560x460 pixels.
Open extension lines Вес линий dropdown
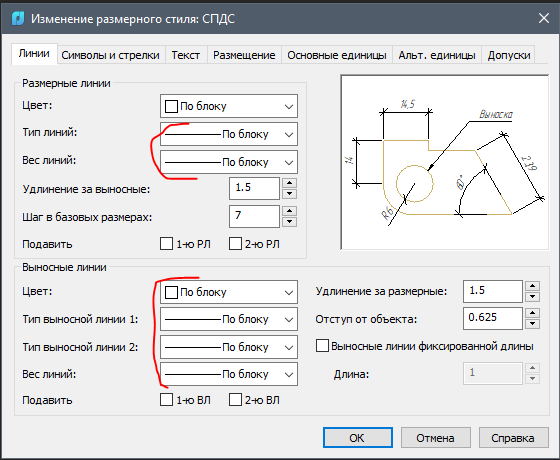point(229,374)
